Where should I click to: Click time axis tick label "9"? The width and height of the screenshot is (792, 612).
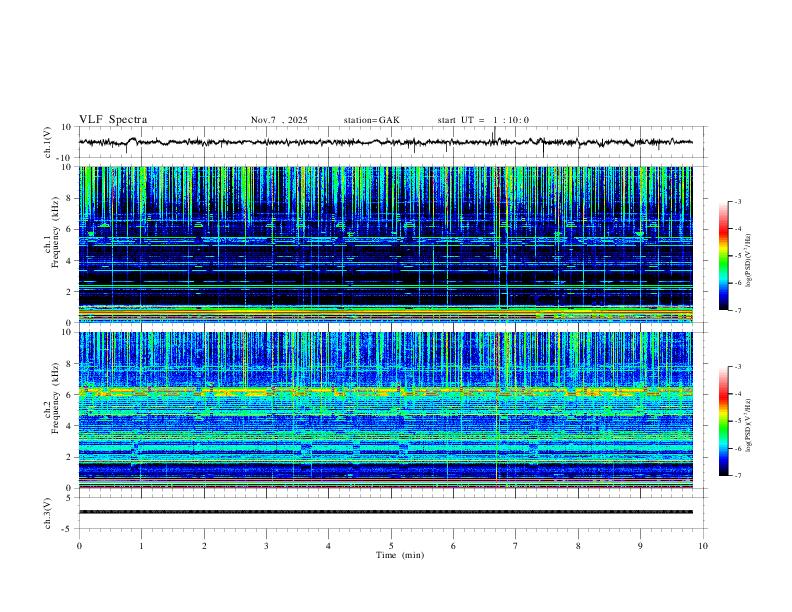(640, 546)
